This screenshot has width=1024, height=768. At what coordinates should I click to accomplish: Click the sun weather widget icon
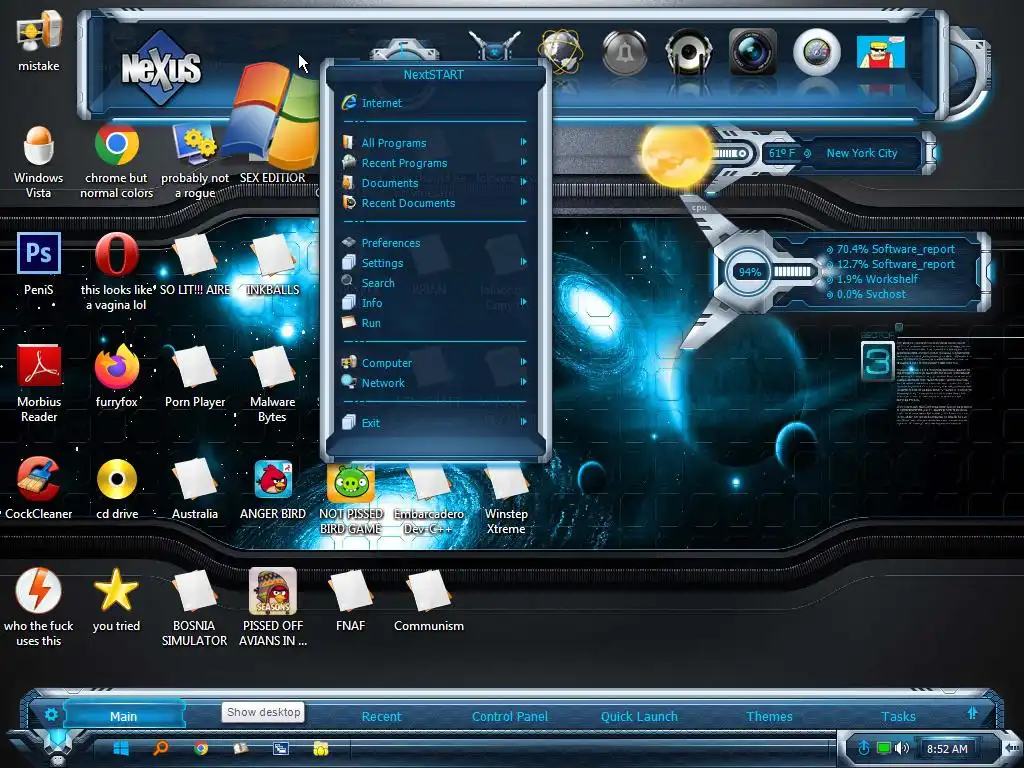pos(675,155)
